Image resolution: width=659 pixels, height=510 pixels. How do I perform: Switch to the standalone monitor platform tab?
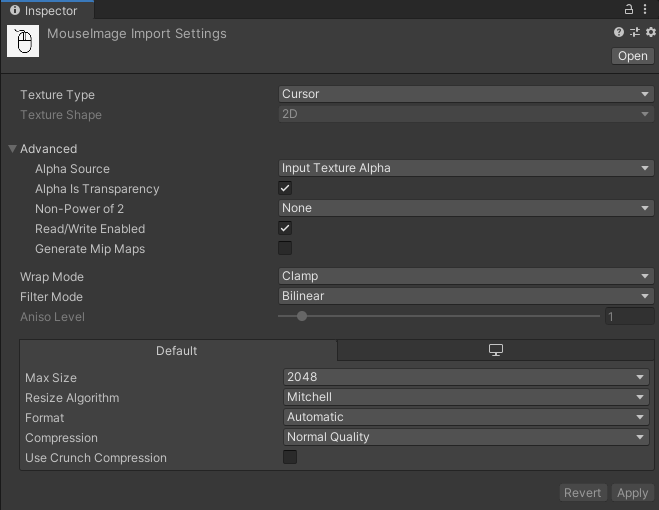[495, 350]
